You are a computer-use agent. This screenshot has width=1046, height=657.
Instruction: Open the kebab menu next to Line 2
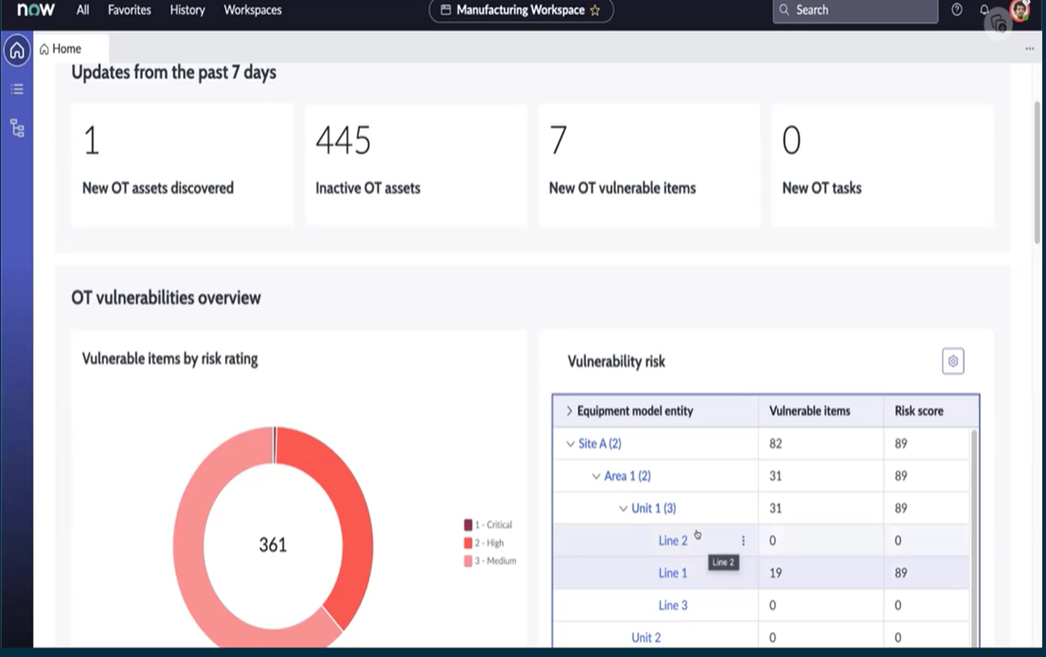pos(743,540)
